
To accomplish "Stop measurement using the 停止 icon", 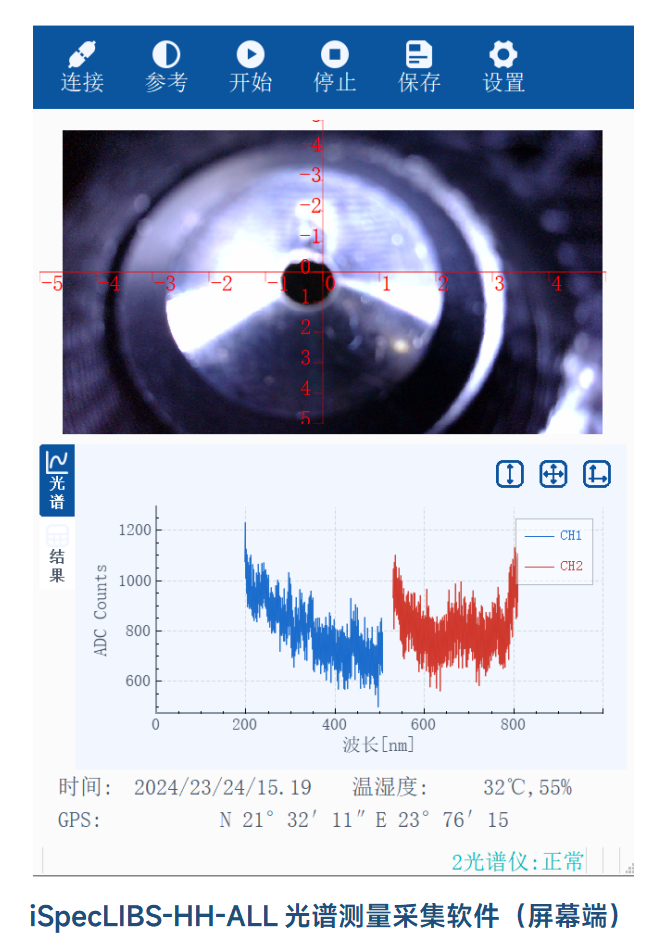I will [334, 55].
